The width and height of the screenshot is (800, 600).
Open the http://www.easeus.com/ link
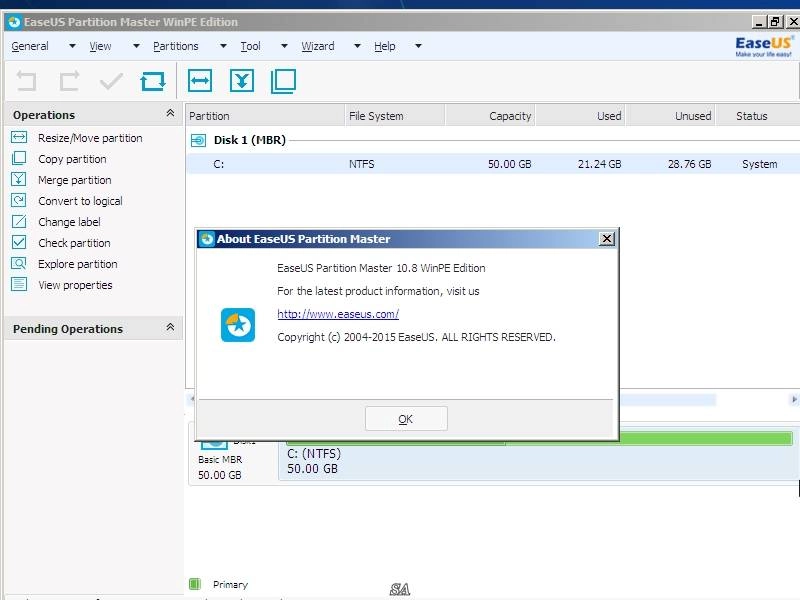(x=338, y=314)
